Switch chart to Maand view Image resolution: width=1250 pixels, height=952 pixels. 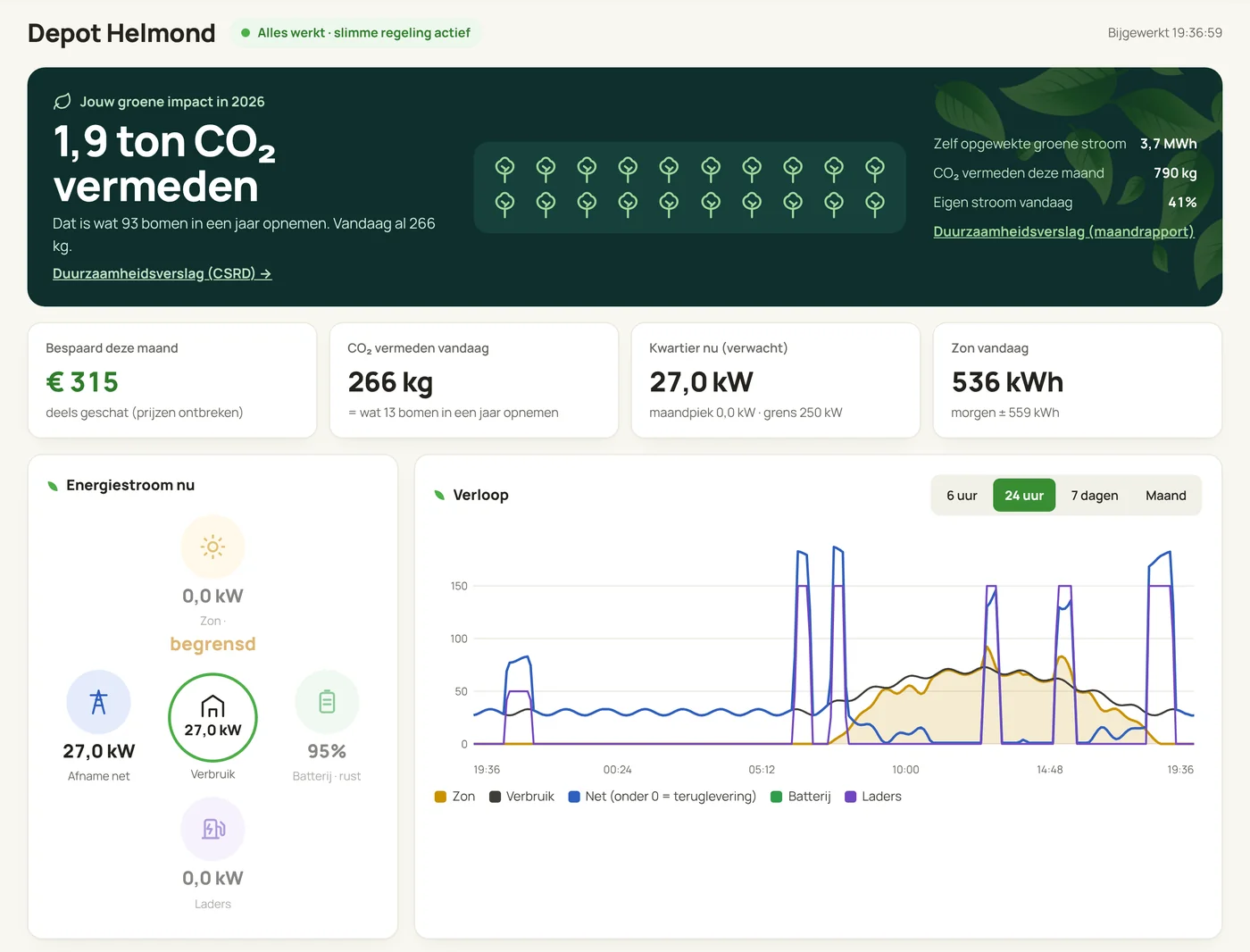1166,496
